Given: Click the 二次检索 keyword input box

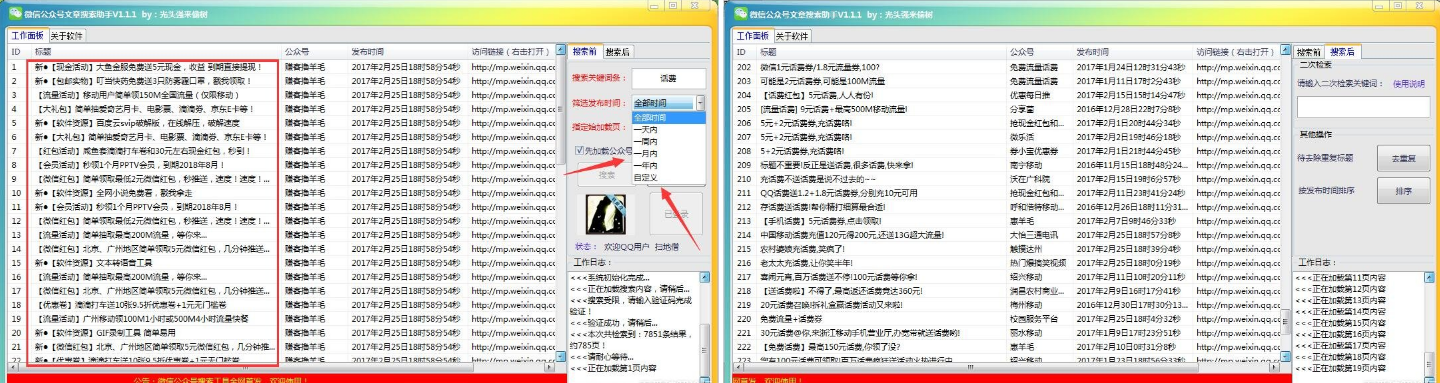Looking at the screenshot, I should tap(1363, 106).
